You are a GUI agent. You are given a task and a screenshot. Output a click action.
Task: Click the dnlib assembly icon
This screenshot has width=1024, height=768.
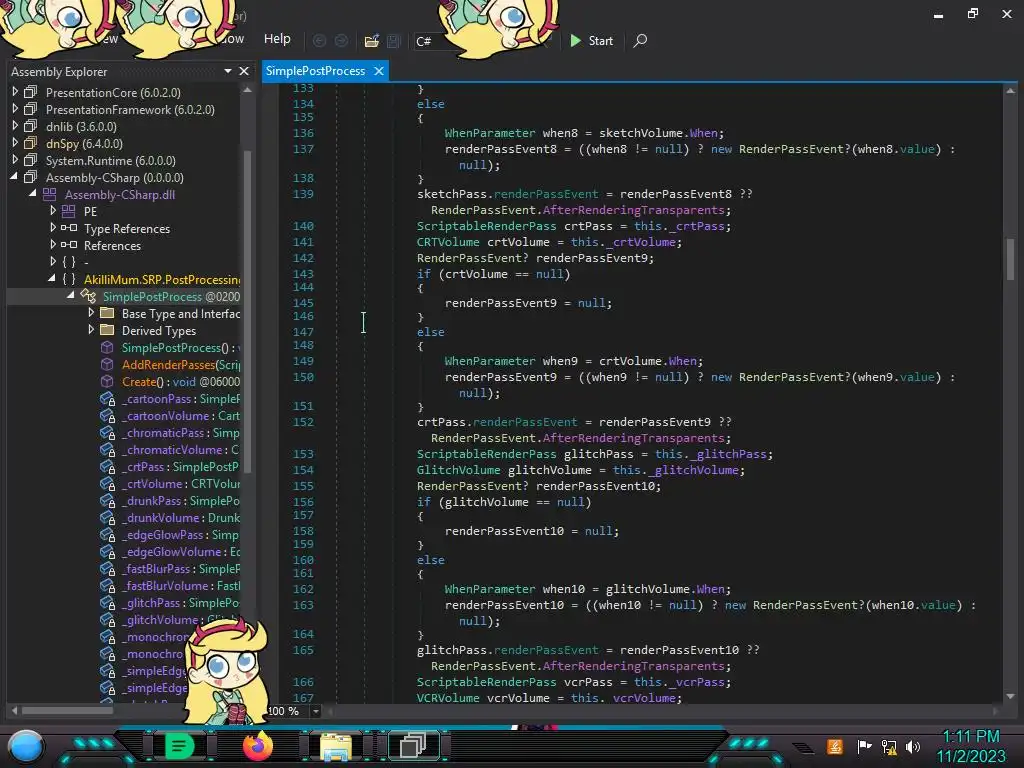pyautogui.click(x=31, y=126)
